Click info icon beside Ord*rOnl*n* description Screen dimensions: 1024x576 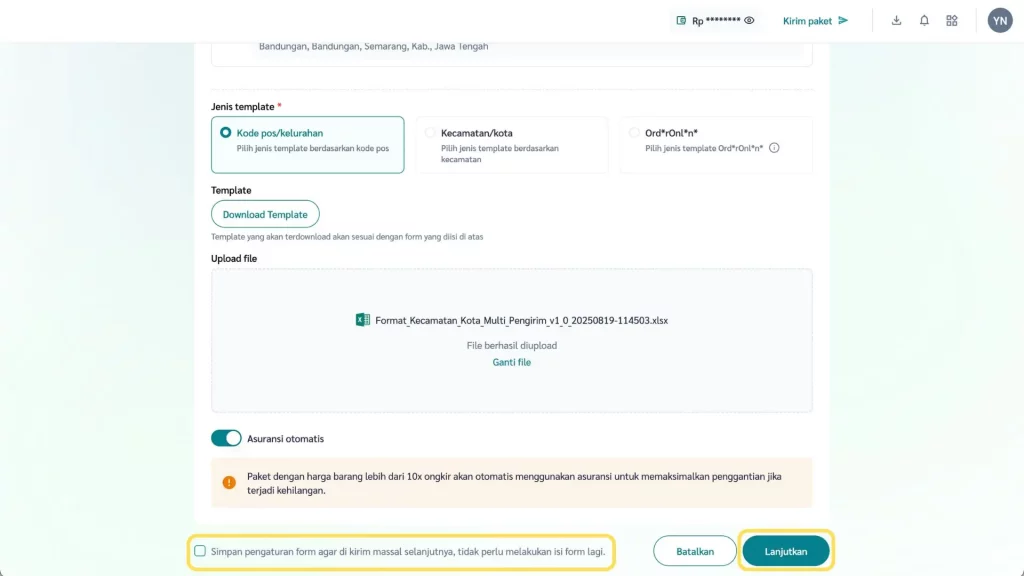coord(774,148)
